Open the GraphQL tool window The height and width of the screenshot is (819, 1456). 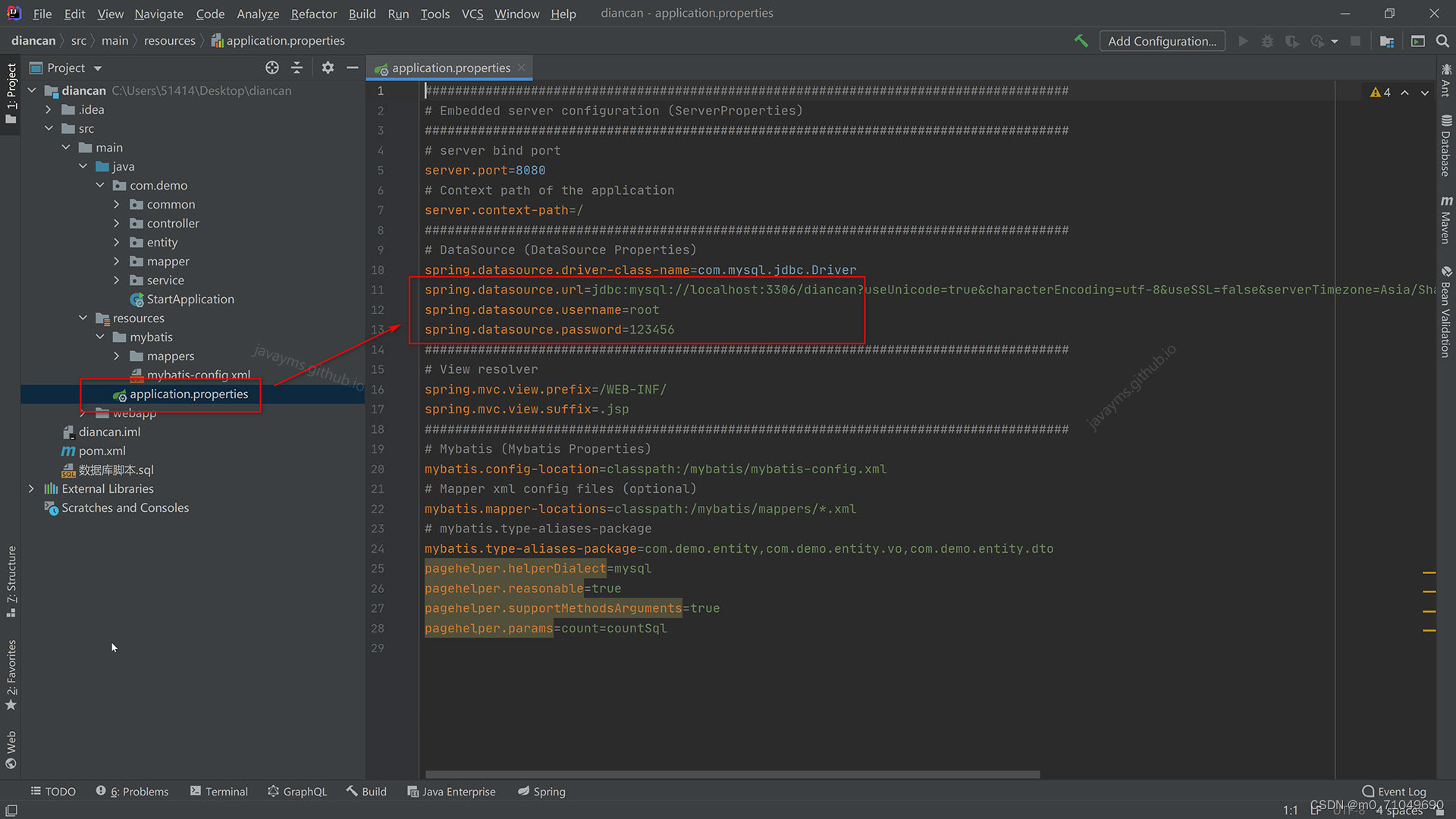click(297, 791)
